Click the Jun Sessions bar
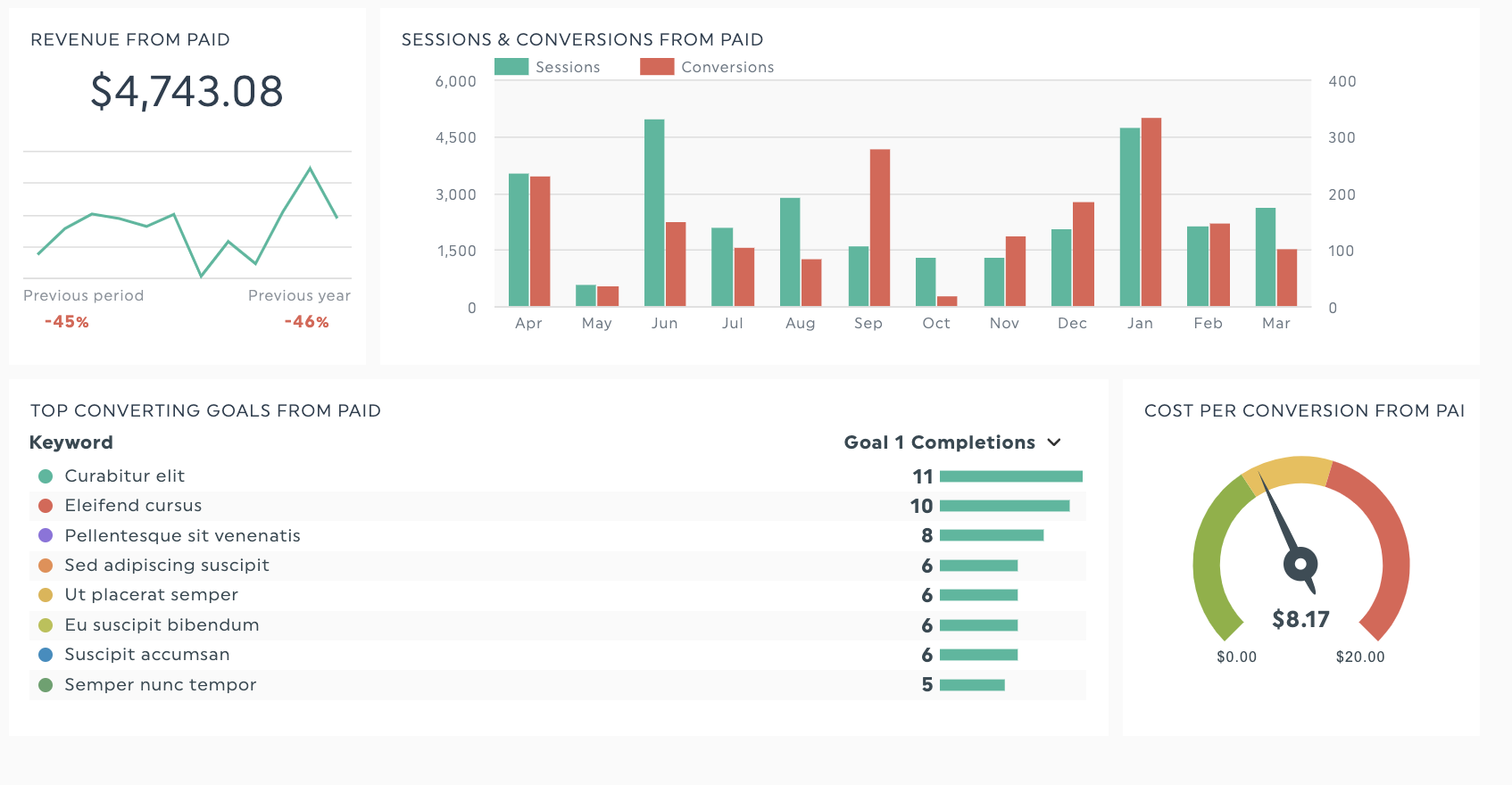Image resolution: width=1512 pixels, height=785 pixels. [654, 213]
